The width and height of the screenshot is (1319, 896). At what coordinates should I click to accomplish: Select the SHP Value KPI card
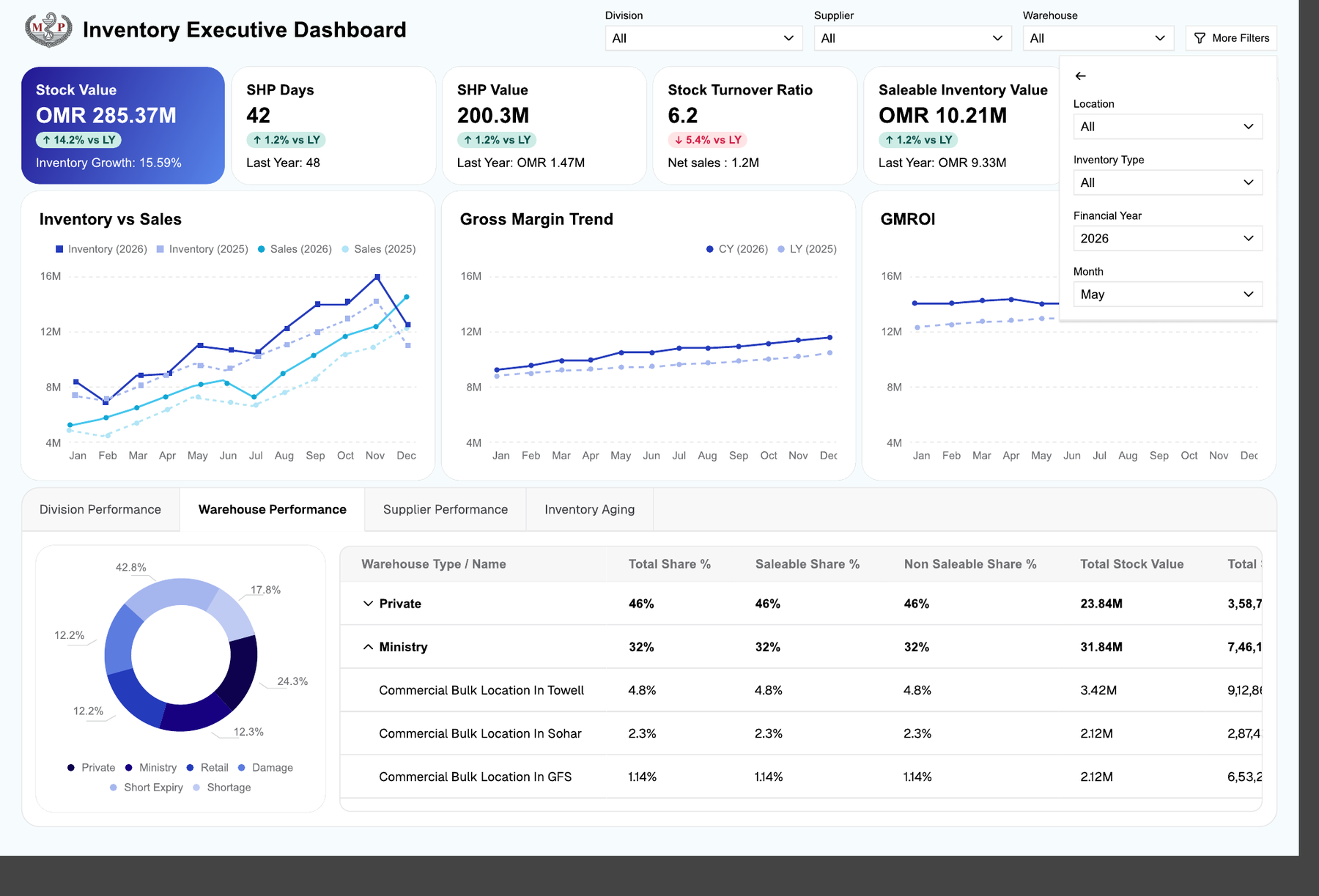(544, 125)
